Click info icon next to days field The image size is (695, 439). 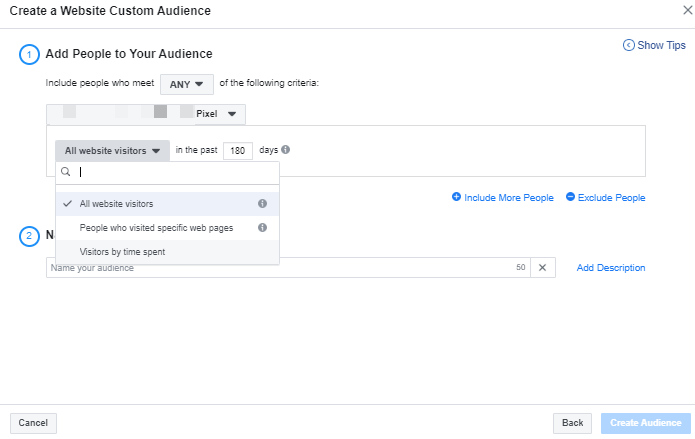(286, 150)
